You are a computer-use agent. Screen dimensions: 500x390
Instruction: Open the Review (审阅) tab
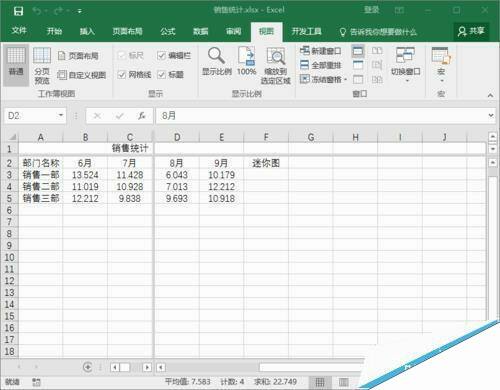(x=233, y=31)
